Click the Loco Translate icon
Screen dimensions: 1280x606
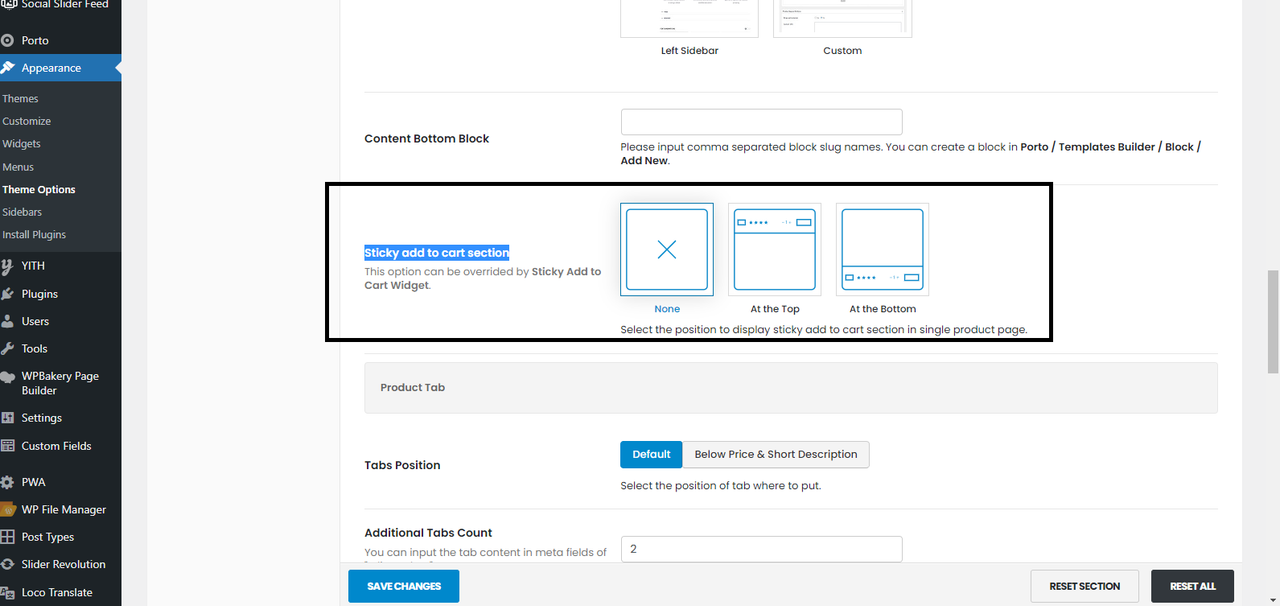coord(8,592)
